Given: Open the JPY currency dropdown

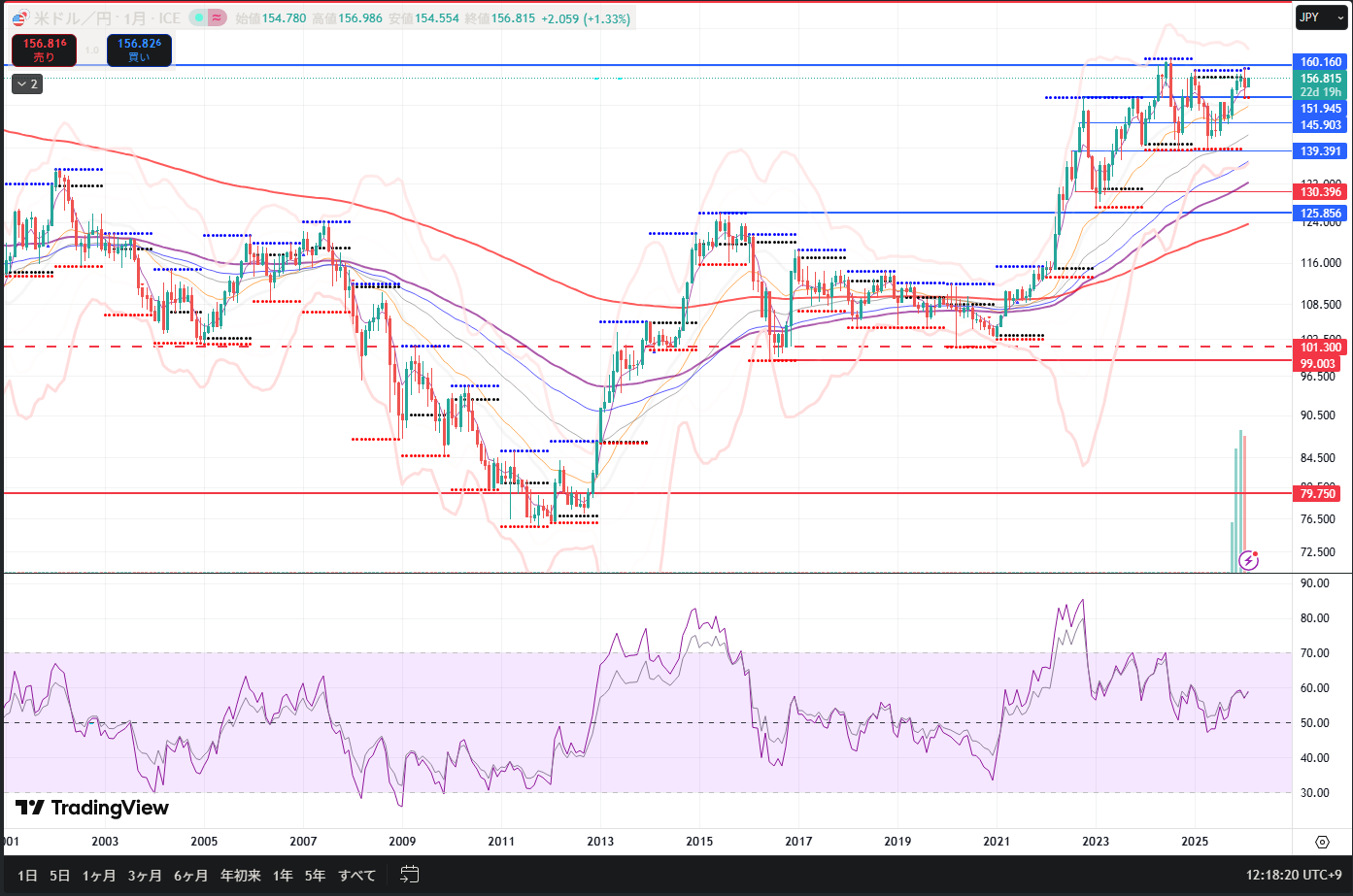Looking at the screenshot, I should point(1321,17).
